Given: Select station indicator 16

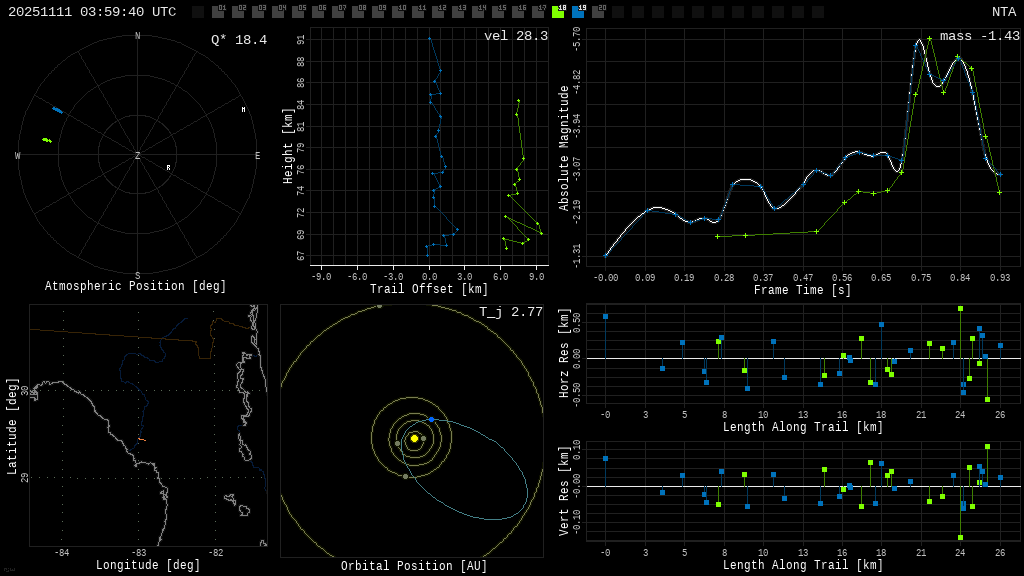Looking at the screenshot, I should click(x=519, y=11).
